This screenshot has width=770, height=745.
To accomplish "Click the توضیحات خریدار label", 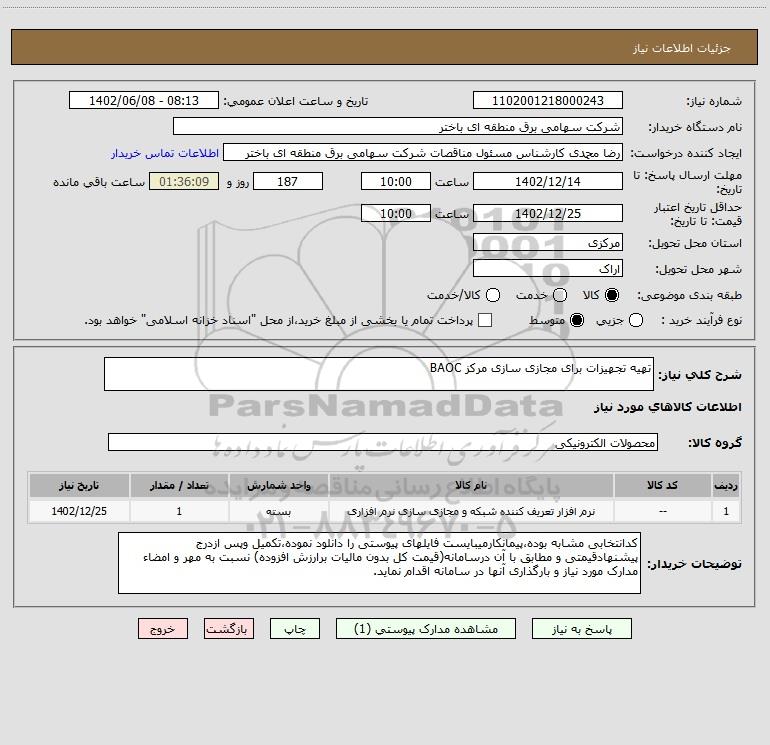I will point(694,564).
